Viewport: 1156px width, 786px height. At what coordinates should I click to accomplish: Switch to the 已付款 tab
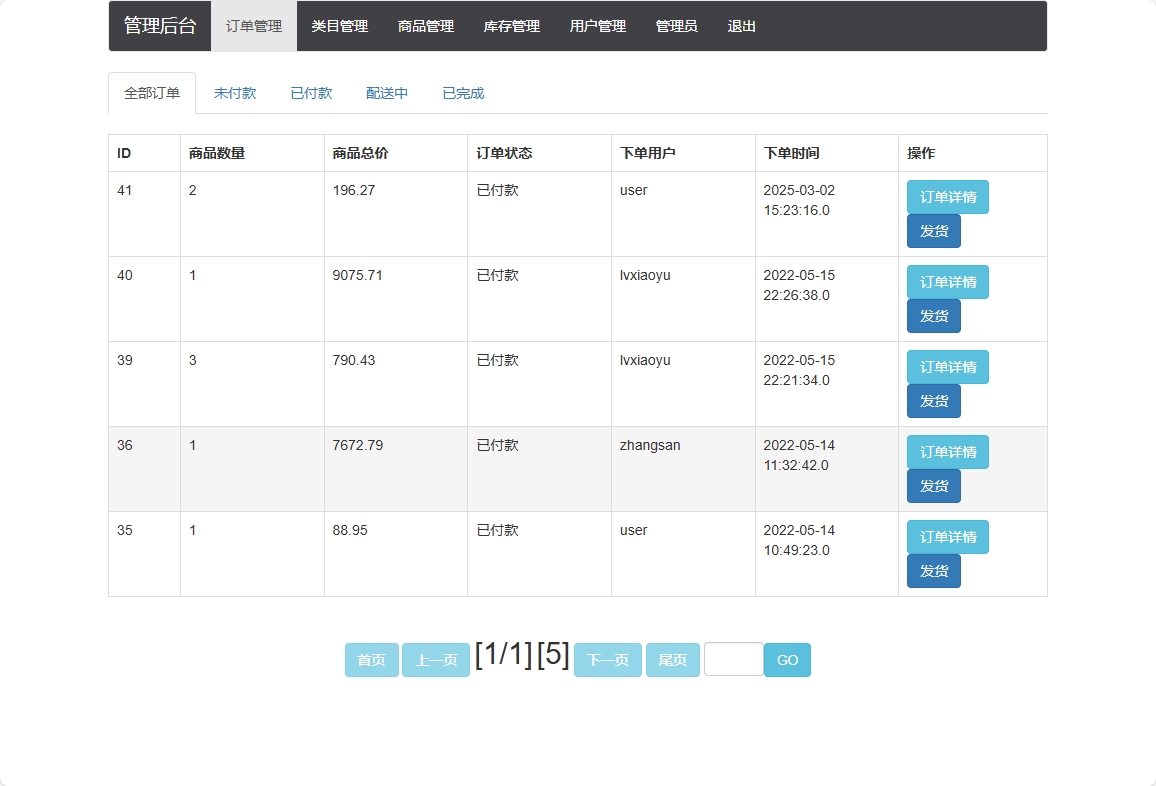311,93
